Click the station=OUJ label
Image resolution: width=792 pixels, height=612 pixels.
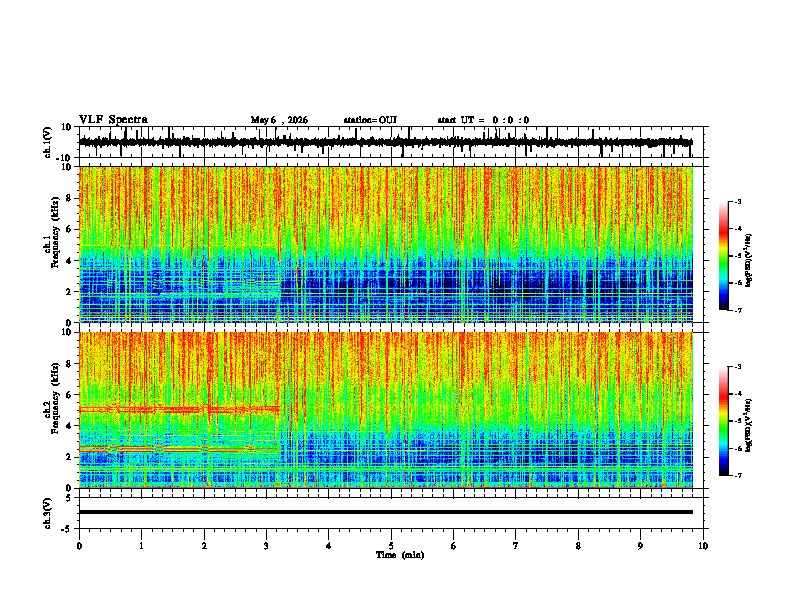coord(370,120)
